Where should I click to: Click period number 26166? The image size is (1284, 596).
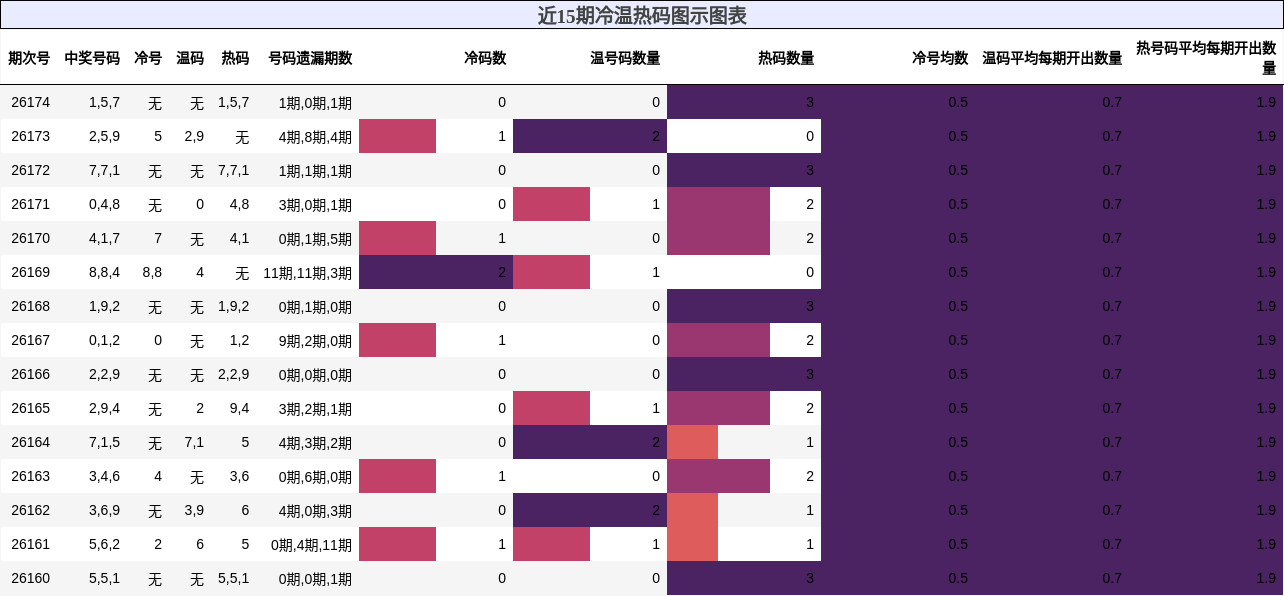point(30,374)
